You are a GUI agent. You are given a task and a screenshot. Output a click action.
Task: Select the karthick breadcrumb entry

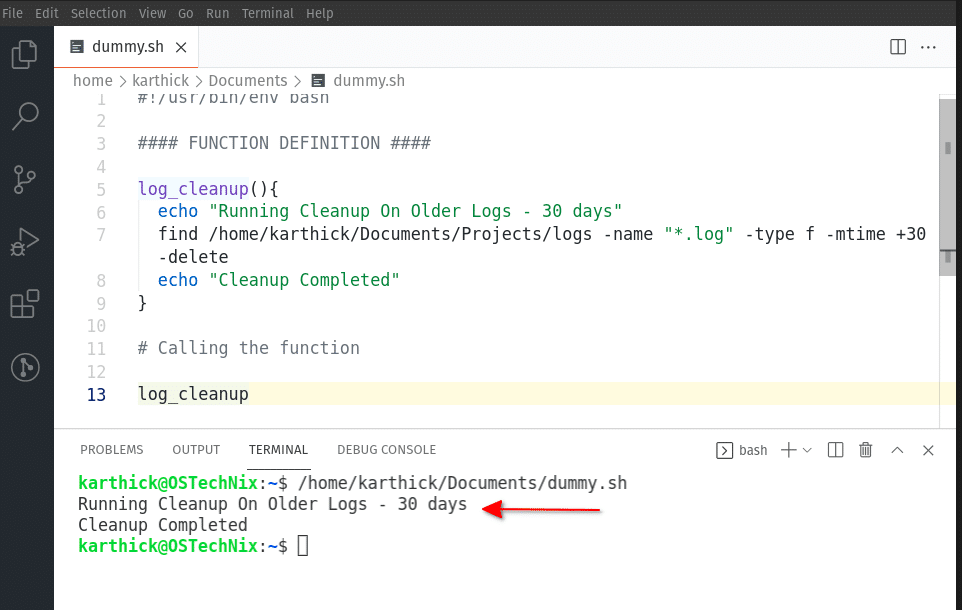click(x=160, y=80)
